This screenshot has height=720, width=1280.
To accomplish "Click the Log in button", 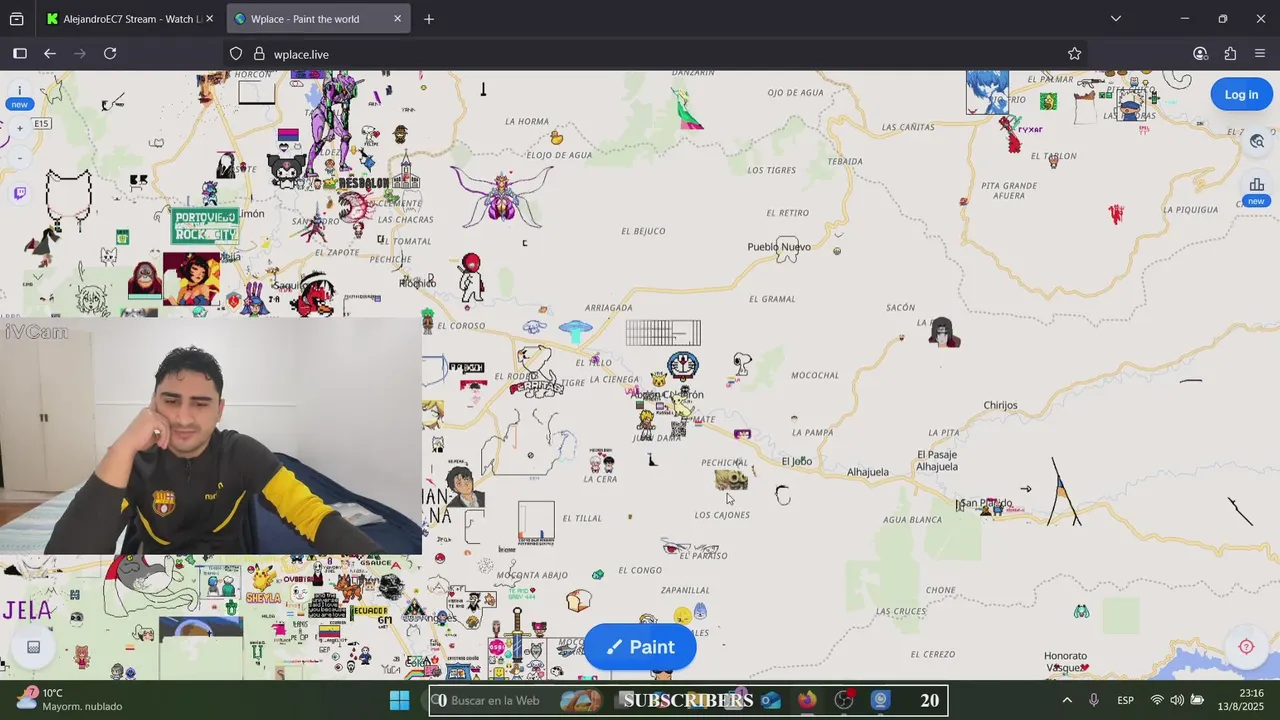I will point(1241,94).
